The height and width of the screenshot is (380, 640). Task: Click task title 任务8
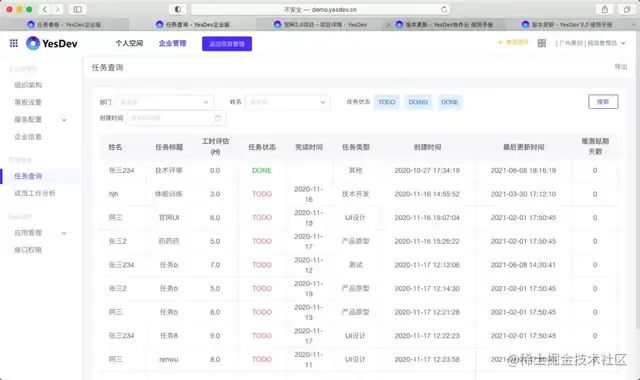[x=169, y=336]
